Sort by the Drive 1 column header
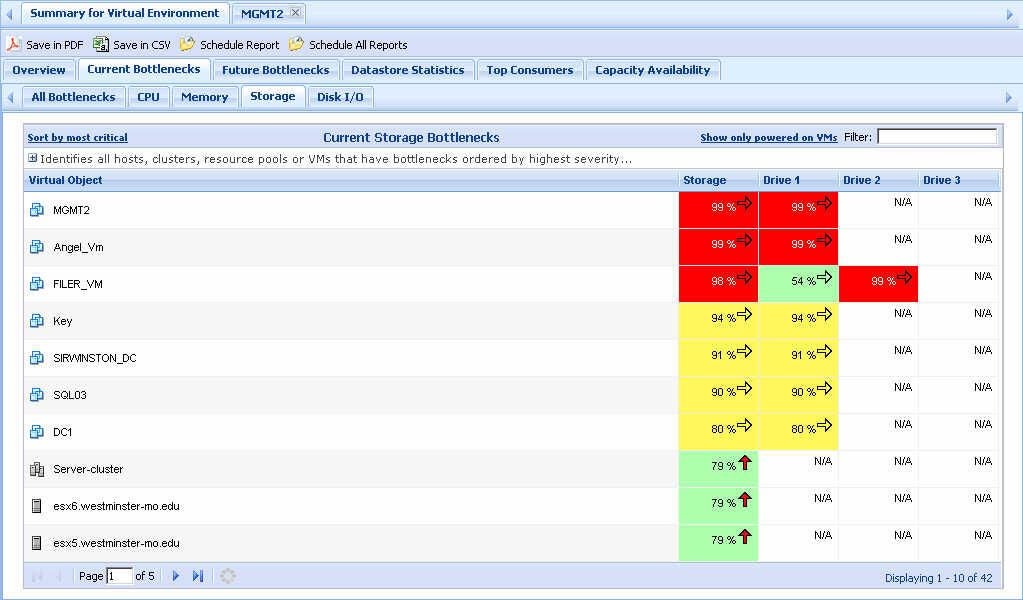Screen dimensions: 1023x600 coord(799,180)
